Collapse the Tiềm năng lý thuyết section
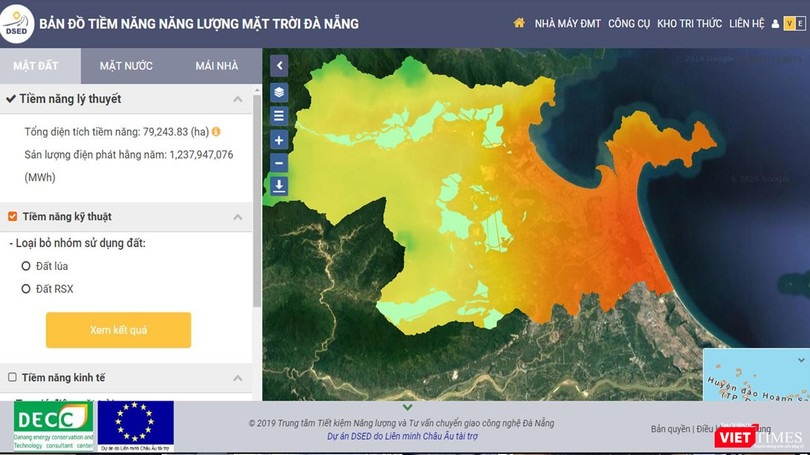Viewport: 810px width, 455px height. 238,100
